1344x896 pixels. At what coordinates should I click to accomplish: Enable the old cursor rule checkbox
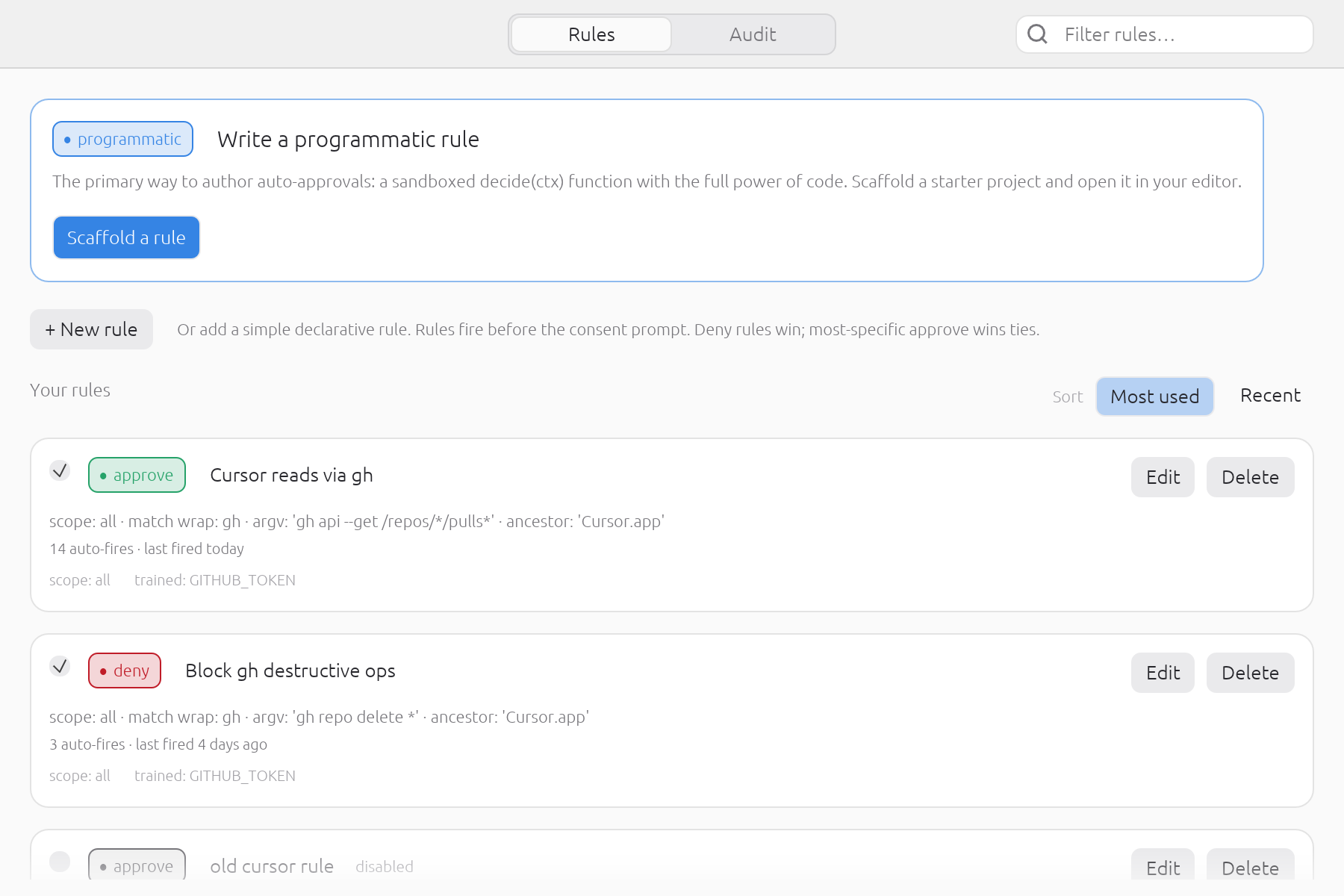click(x=60, y=862)
